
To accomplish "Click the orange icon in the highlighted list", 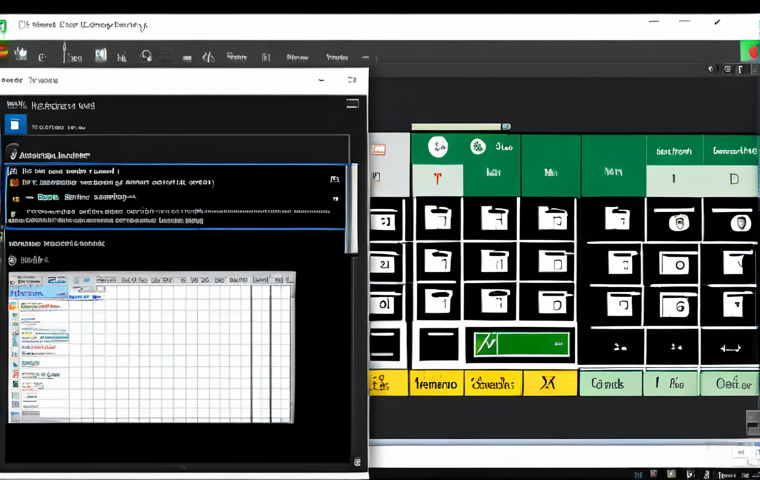I will tap(14, 182).
